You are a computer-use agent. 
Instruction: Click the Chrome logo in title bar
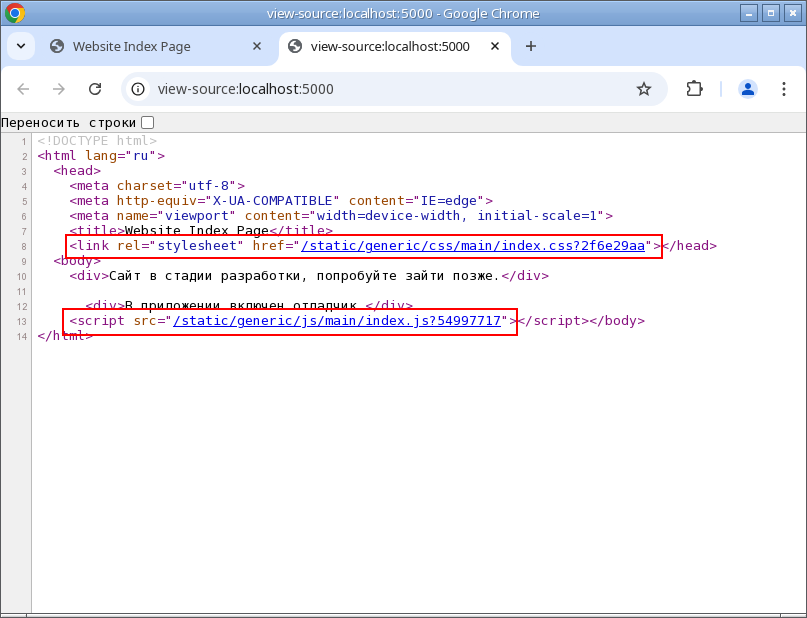click(x=14, y=13)
